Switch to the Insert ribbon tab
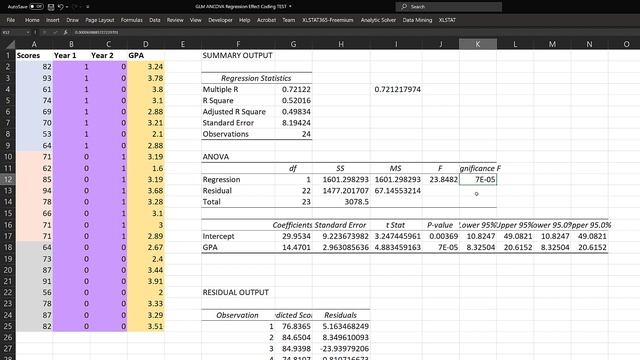The height and width of the screenshot is (360, 640). pyautogui.click(x=53, y=20)
